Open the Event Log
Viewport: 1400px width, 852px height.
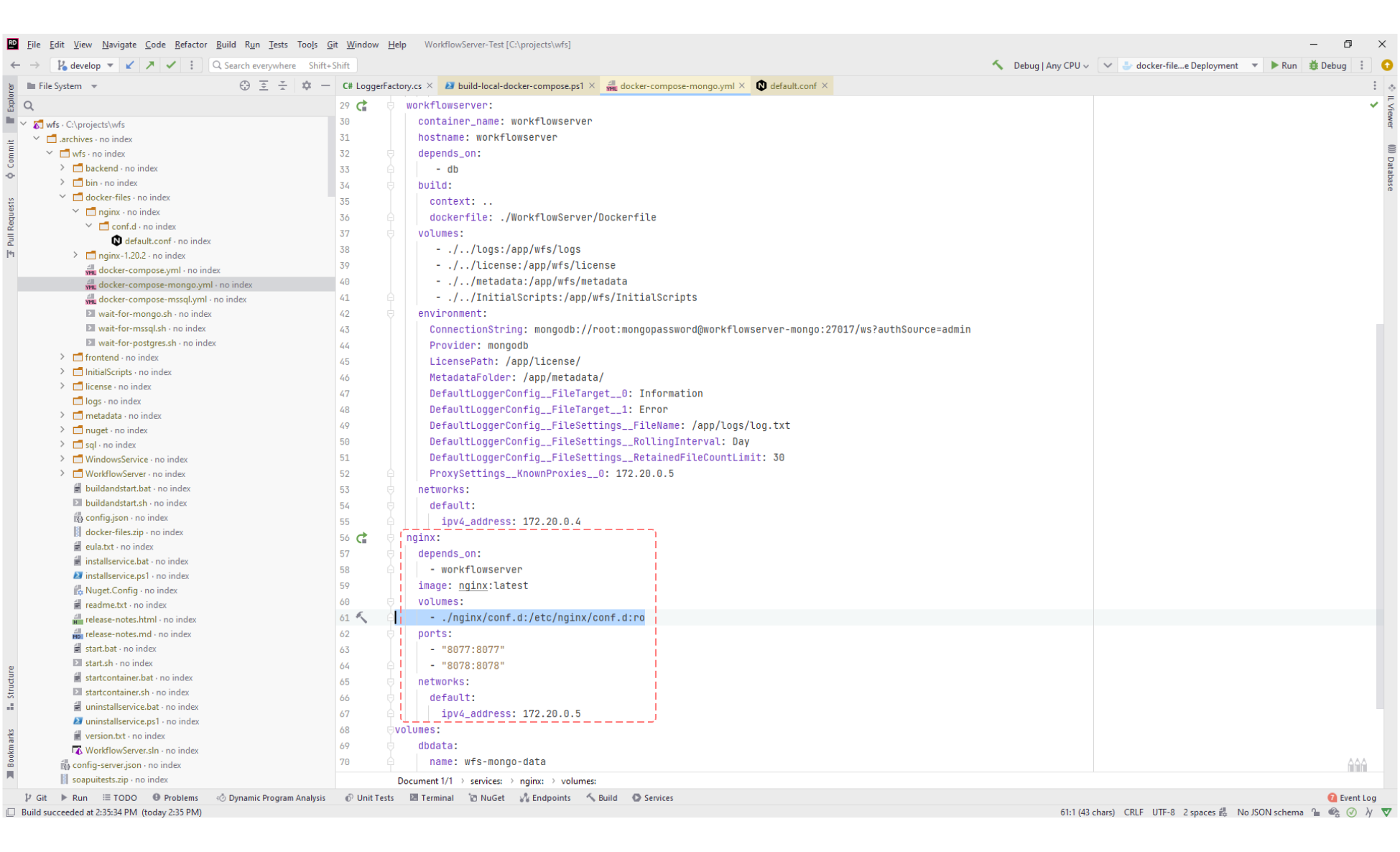click(1352, 798)
